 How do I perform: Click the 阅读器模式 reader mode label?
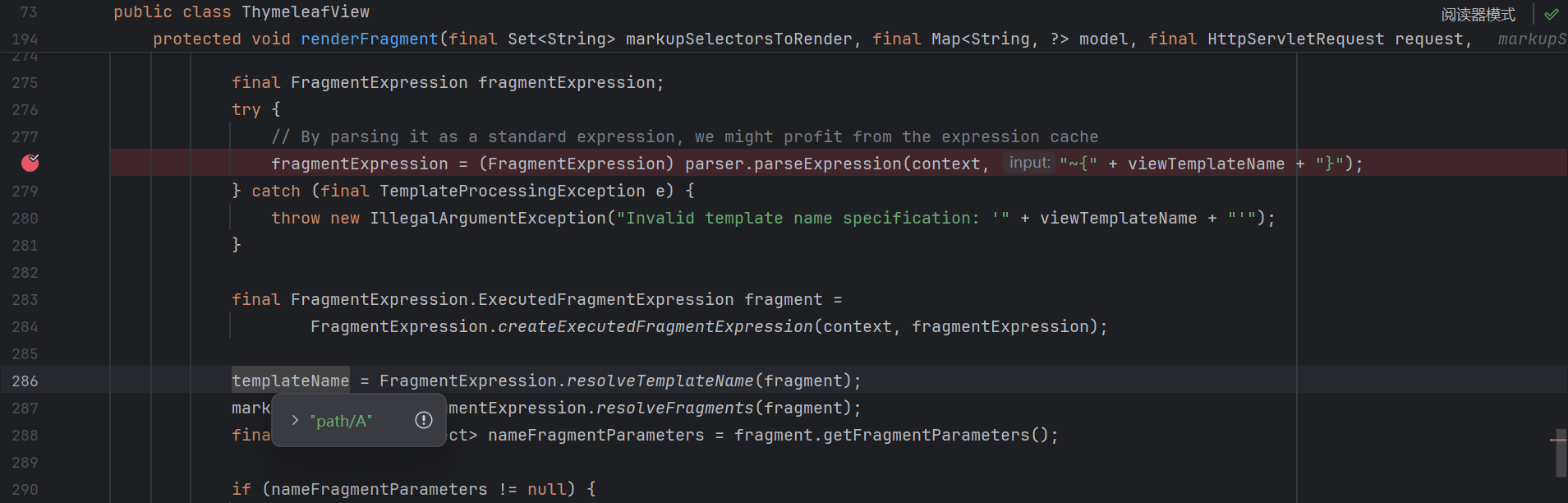click(1478, 14)
